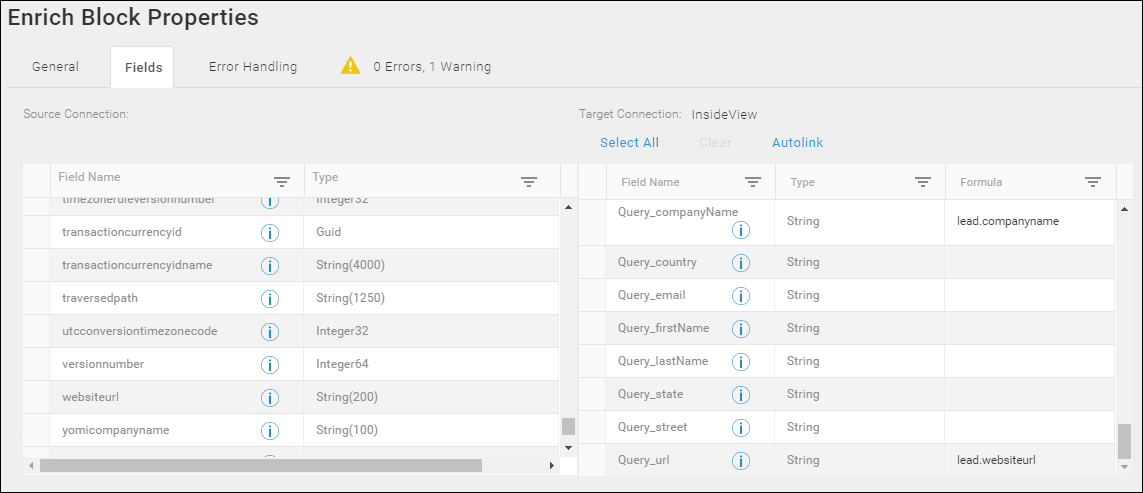Click the warning triangle icon
This screenshot has width=1143, height=493.
click(351, 66)
